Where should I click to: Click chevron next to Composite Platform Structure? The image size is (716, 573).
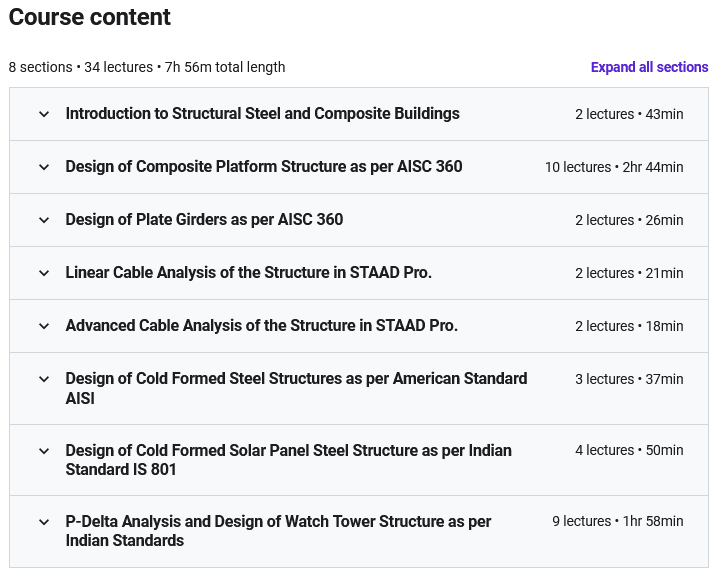(44, 167)
